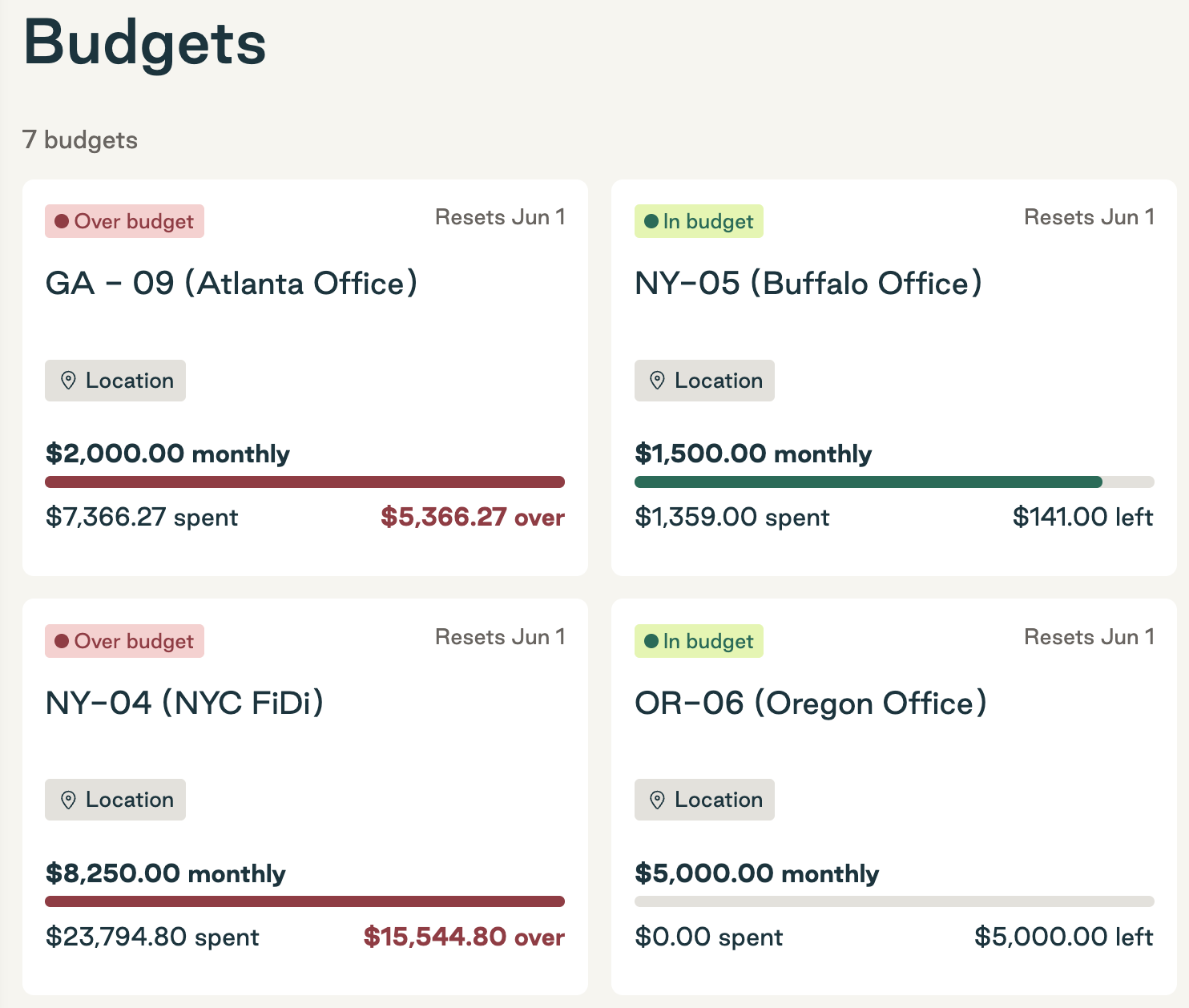The image size is (1189, 1008).
Task: Toggle the In budget badge on OR-06
Action: coord(699,640)
